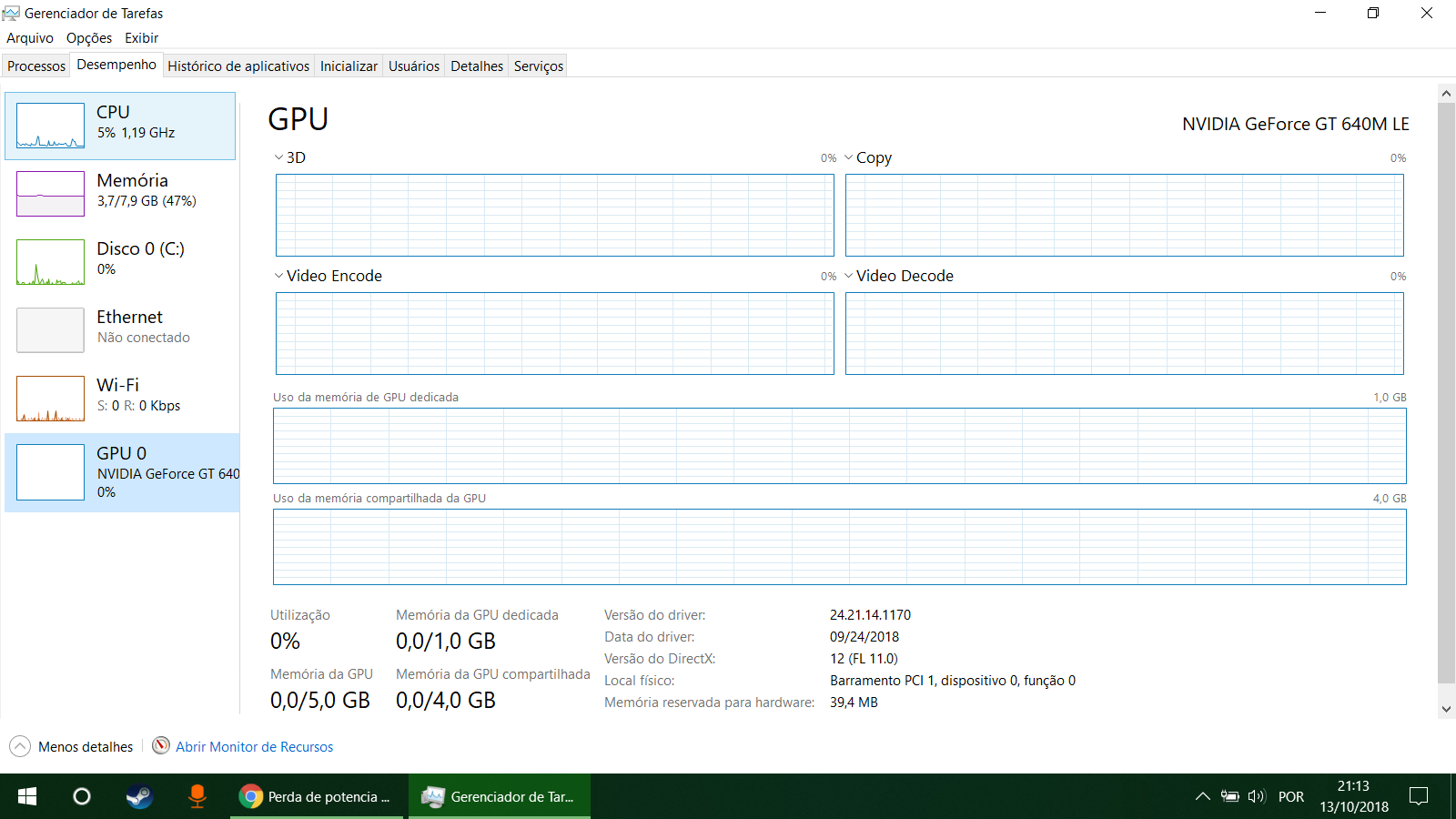Screen dimensions: 1456x819
Task: Click the battery power tray icon
Action: point(1230,796)
